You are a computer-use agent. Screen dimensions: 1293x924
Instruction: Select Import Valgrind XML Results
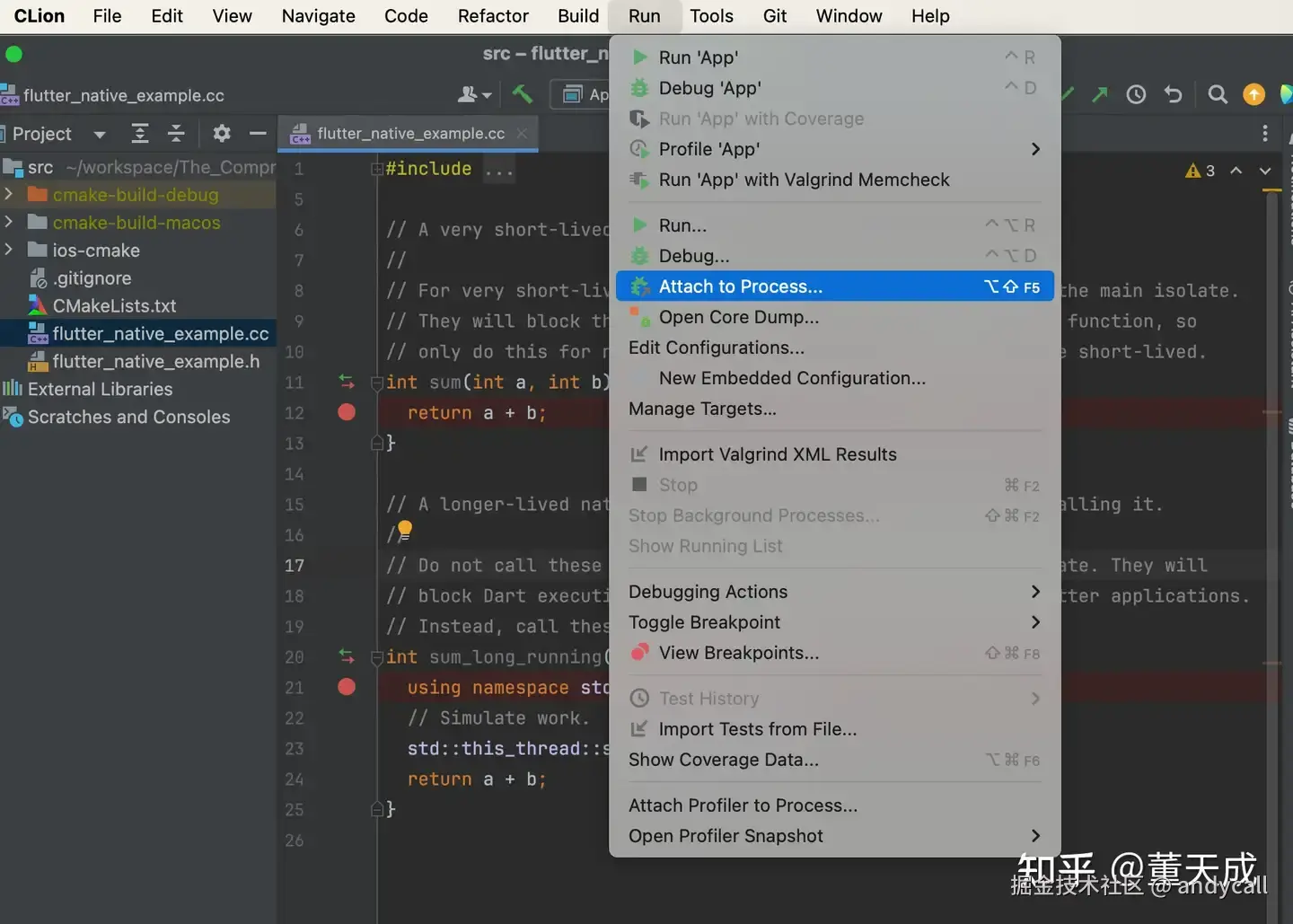tap(835, 454)
